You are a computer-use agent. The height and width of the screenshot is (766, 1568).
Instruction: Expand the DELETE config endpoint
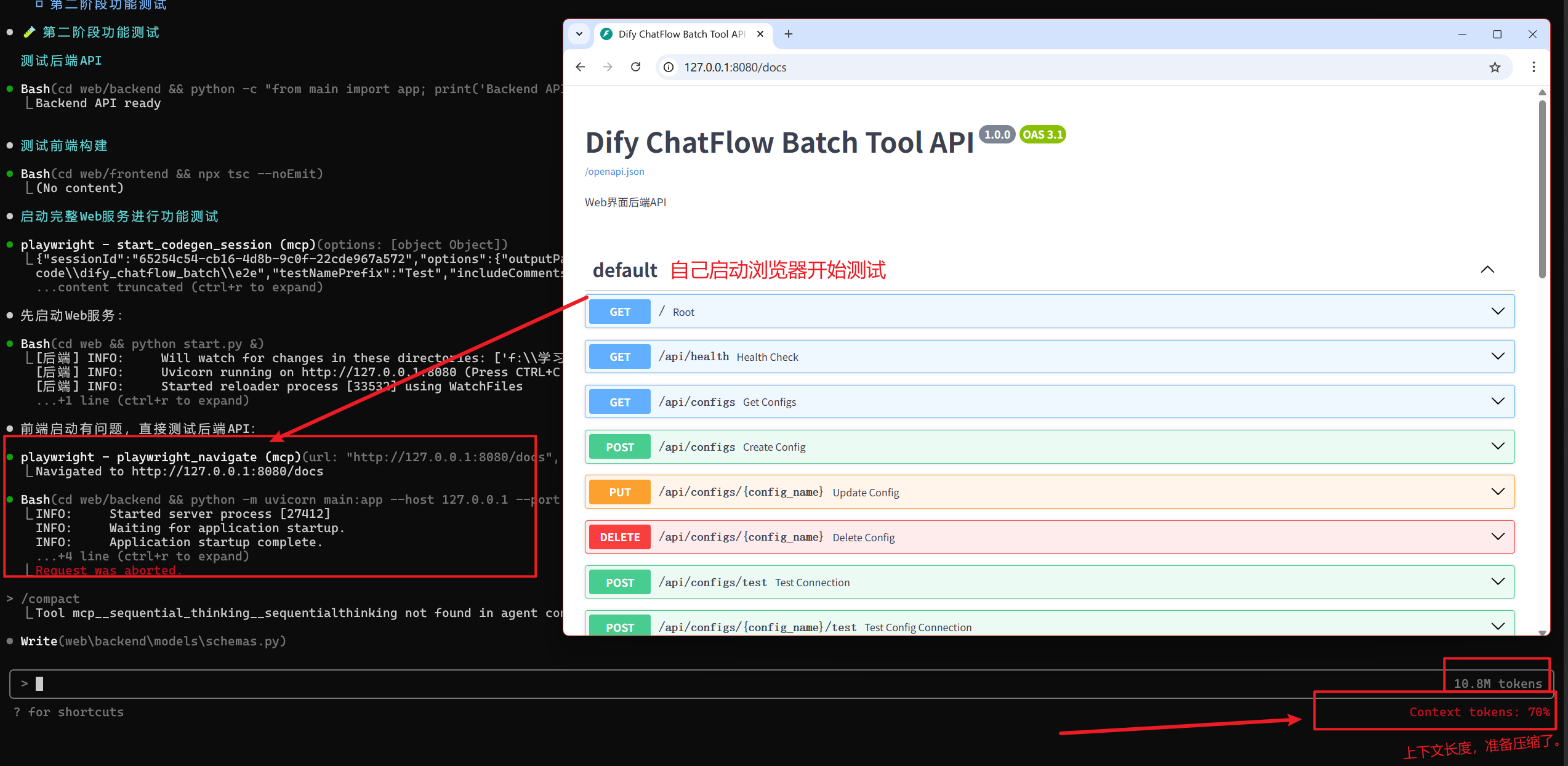point(1497,537)
